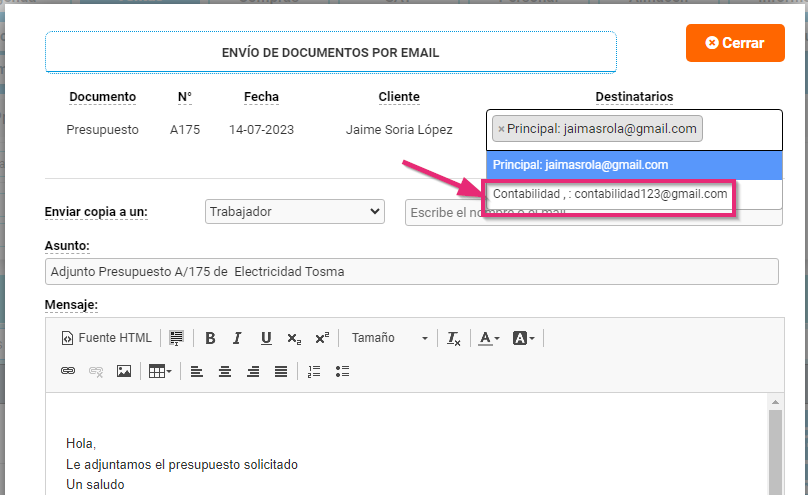Toggle underline formatting

(x=266, y=338)
